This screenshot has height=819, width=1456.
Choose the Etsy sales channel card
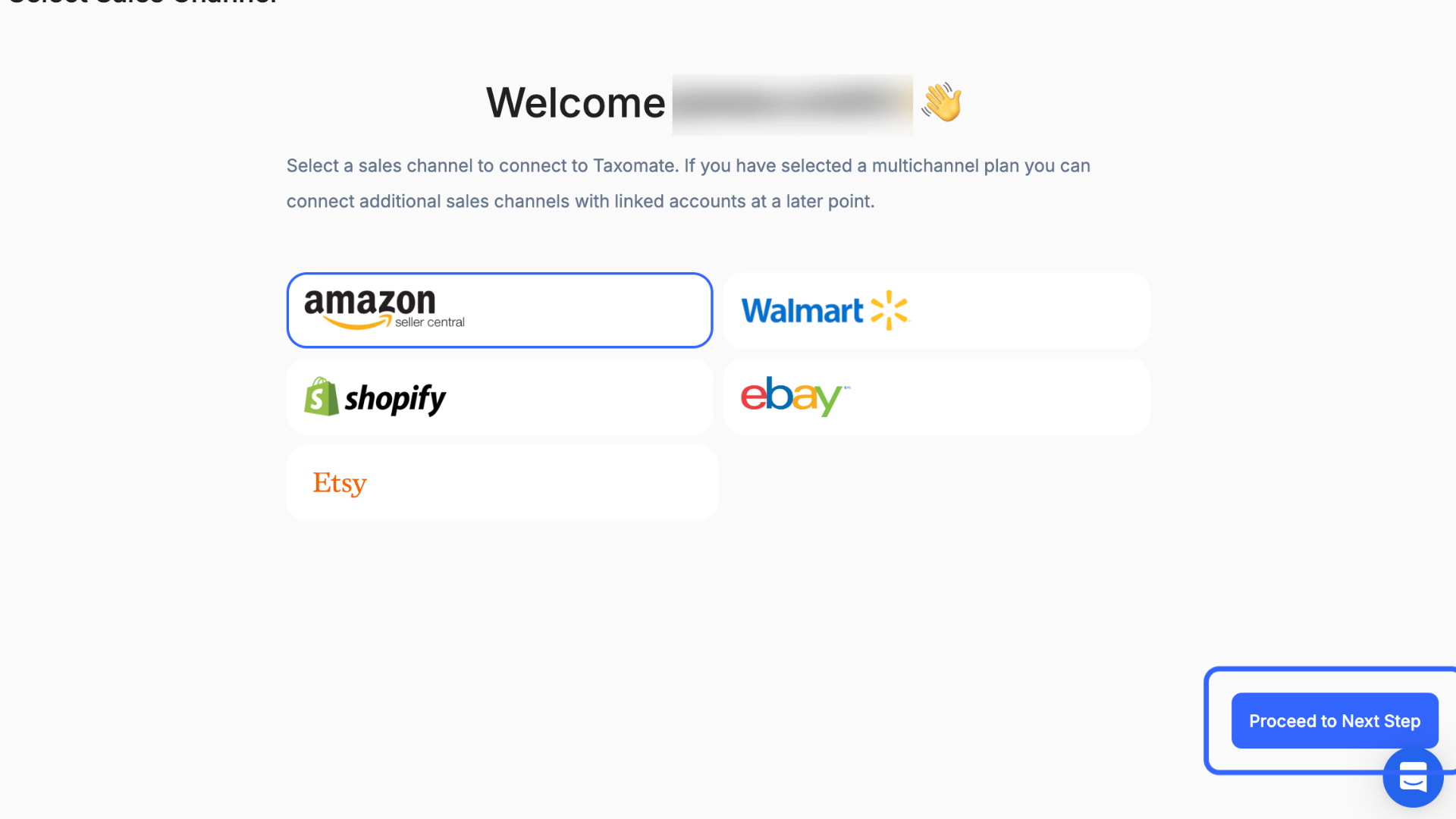coord(502,483)
